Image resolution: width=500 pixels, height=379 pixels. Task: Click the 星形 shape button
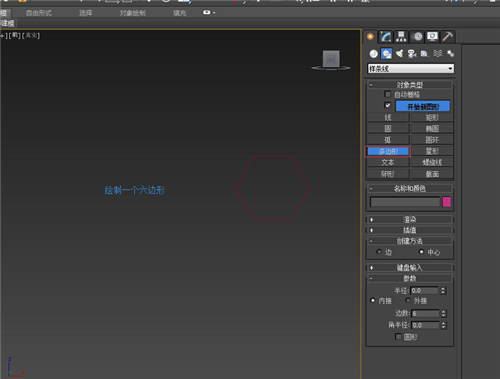point(432,151)
